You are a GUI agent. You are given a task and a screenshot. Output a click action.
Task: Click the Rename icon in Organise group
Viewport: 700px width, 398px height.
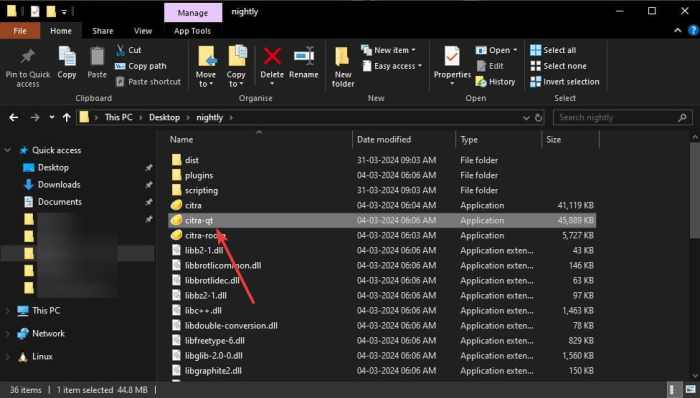[304, 56]
